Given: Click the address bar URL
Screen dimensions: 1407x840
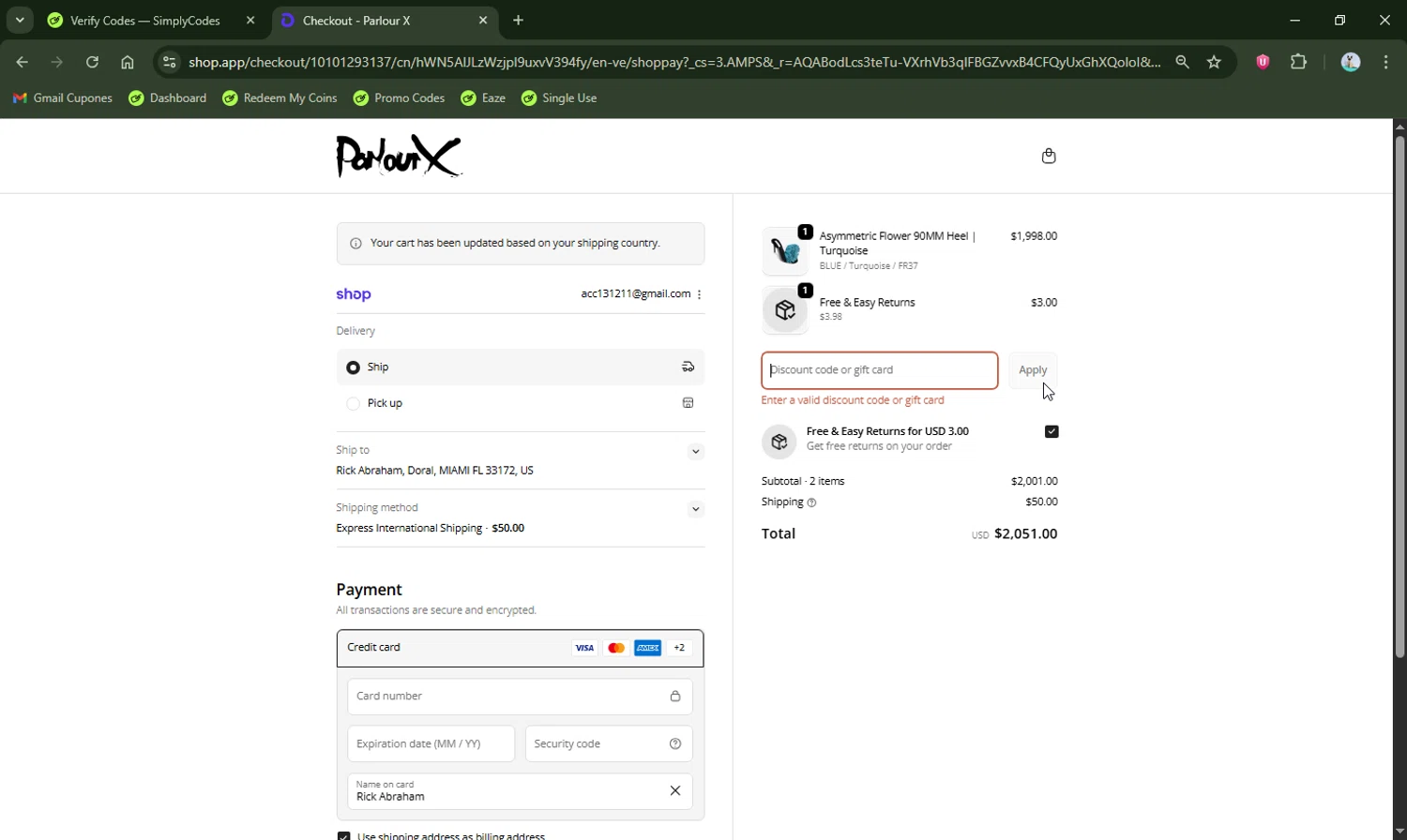Looking at the screenshot, I should [673, 62].
